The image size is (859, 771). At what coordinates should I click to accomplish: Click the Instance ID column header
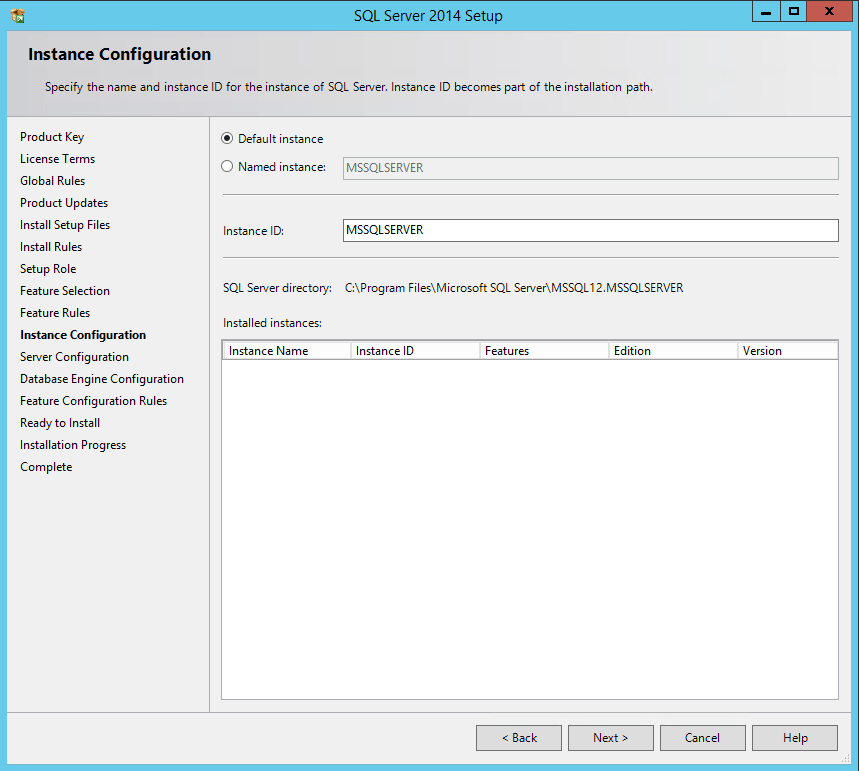pyautogui.click(x=414, y=351)
